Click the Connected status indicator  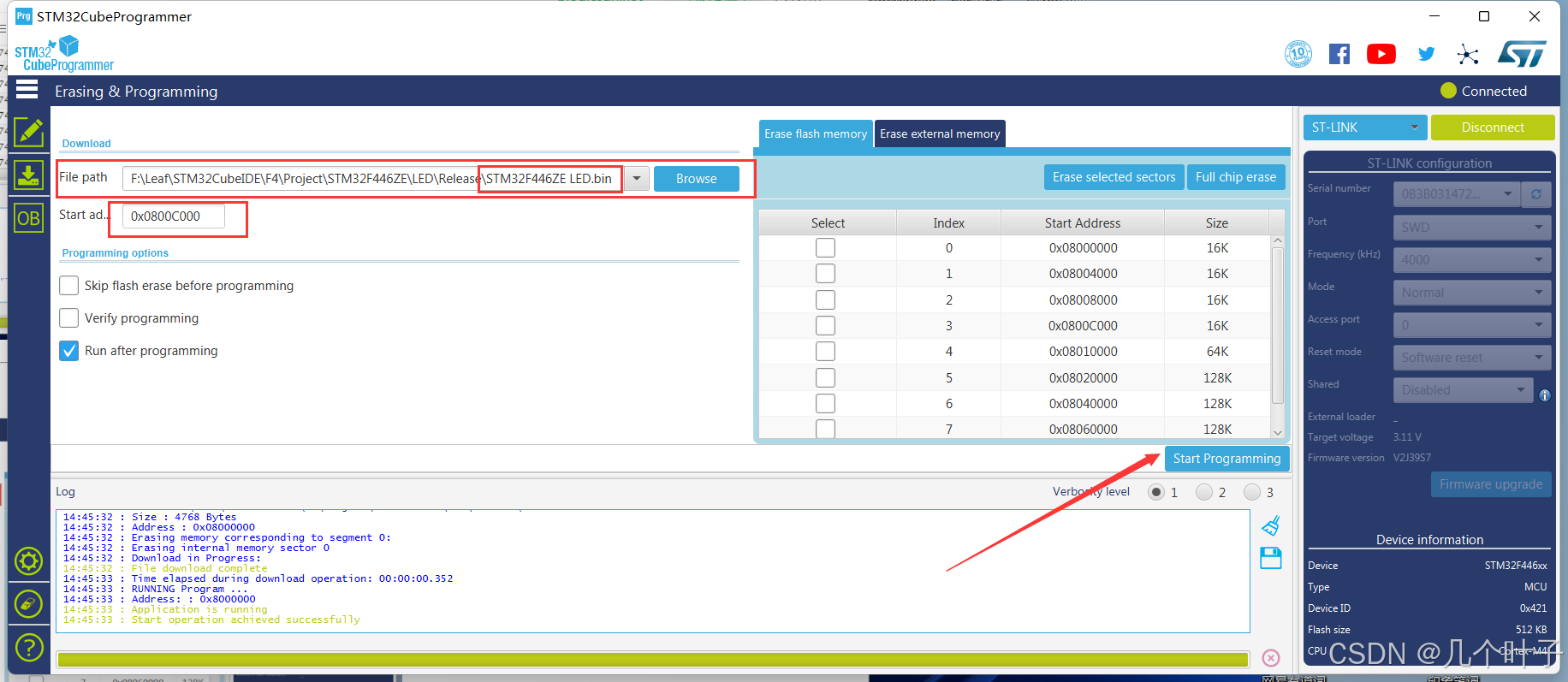(x=1483, y=91)
